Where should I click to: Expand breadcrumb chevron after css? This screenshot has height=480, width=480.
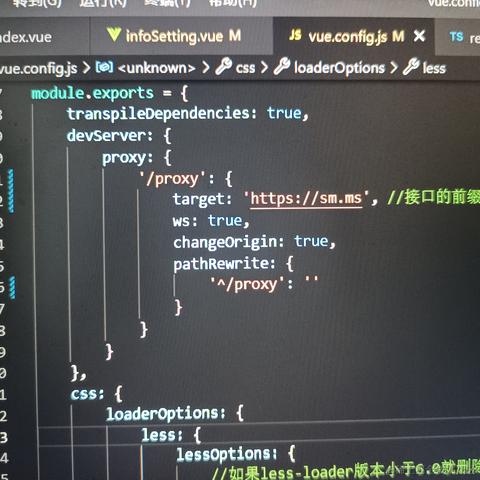264,68
